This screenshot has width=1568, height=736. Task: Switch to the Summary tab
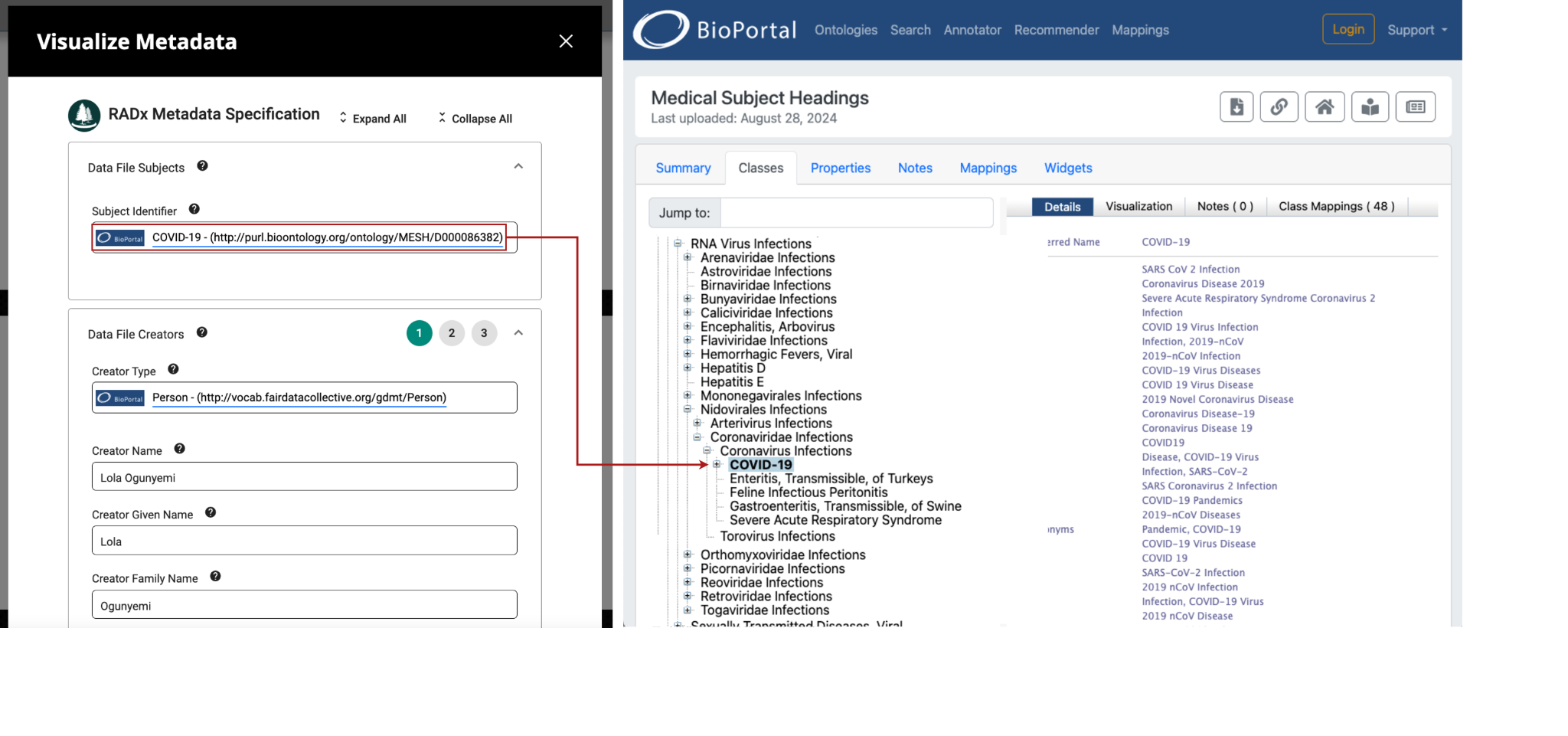[x=683, y=168]
